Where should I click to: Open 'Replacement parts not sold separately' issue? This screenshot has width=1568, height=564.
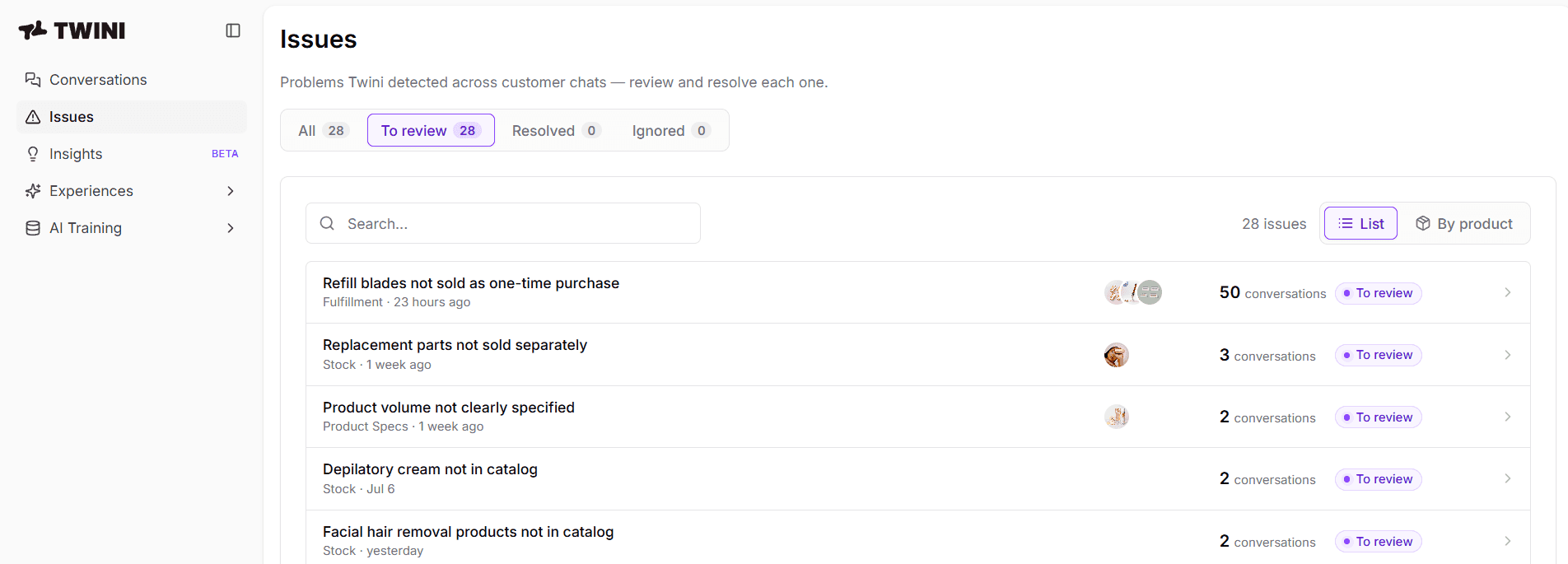[918, 355]
